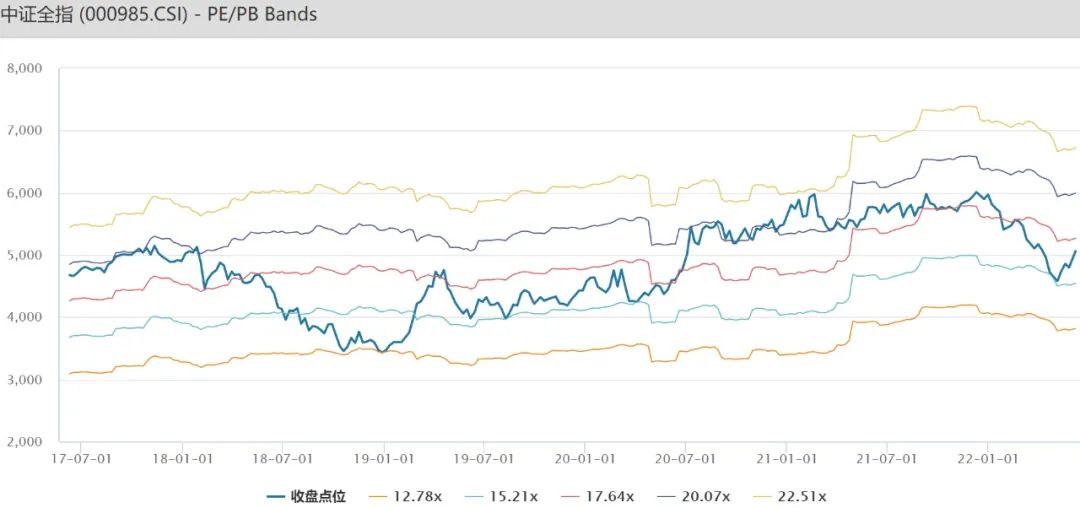Disable the 17.64x band legend label
This screenshot has height=508, width=1080.
(610, 496)
